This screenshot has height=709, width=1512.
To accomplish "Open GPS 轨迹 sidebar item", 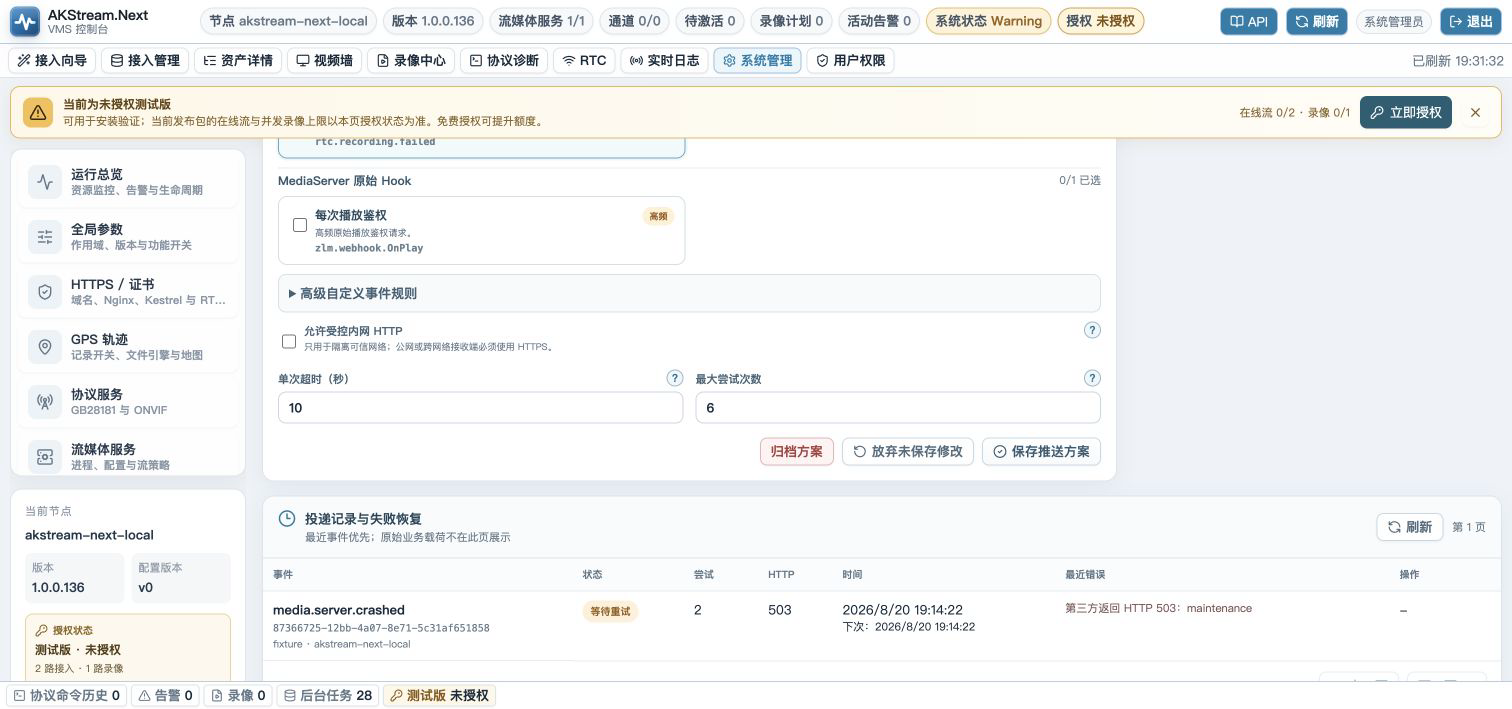I will [x=128, y=346].
